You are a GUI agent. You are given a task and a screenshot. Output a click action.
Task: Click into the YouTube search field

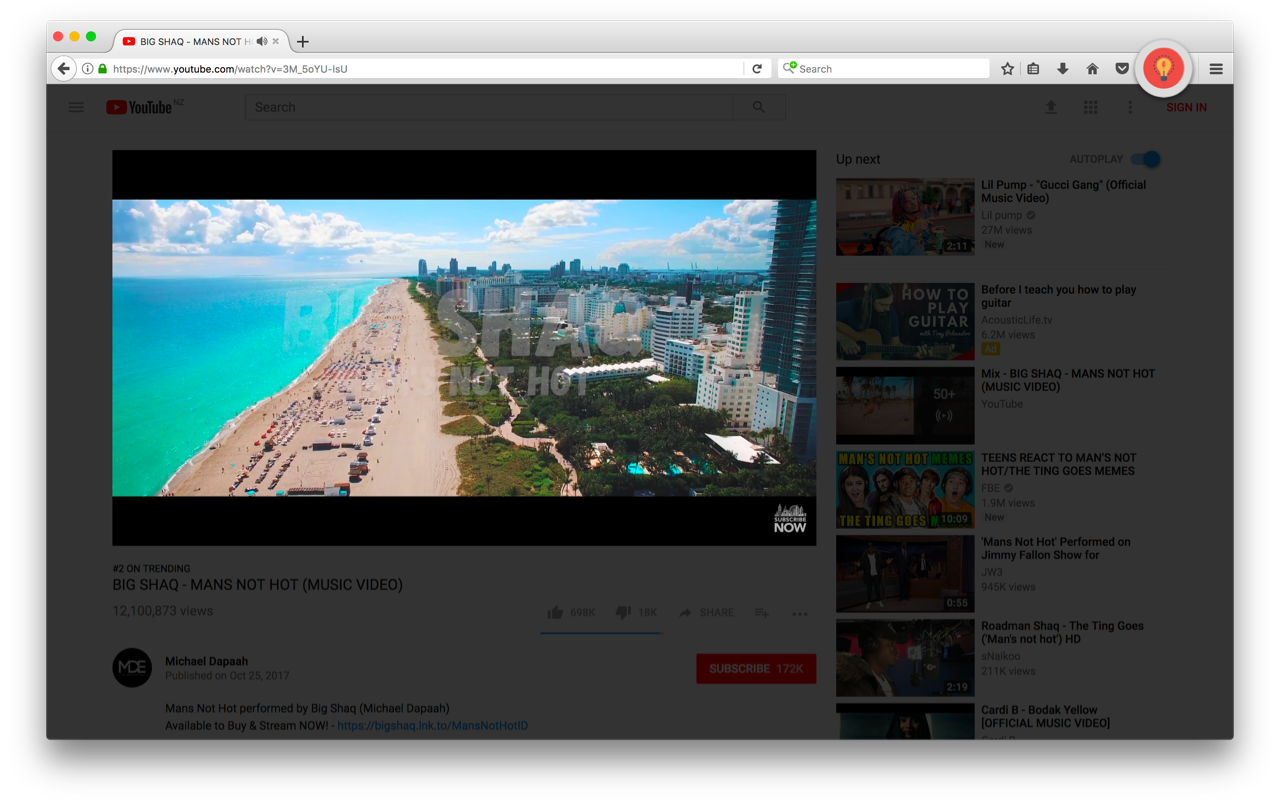489,107
